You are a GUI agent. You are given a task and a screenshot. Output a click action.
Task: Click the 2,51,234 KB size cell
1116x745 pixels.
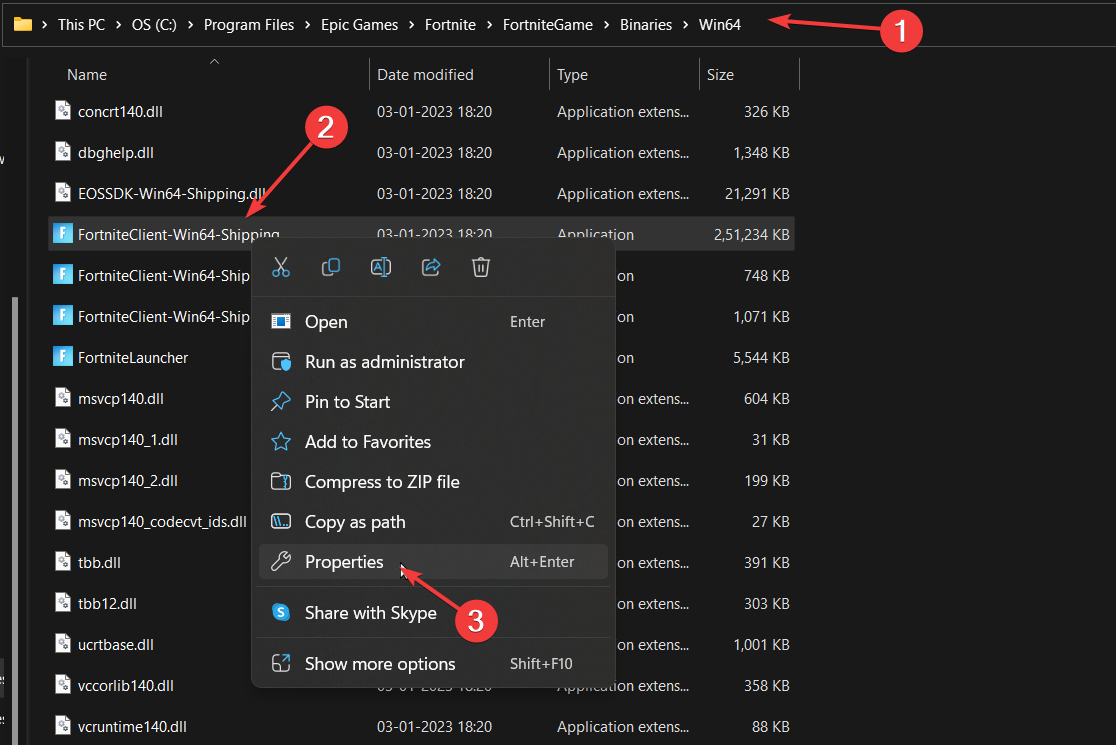pyautogui.click(x=752, y=234)
